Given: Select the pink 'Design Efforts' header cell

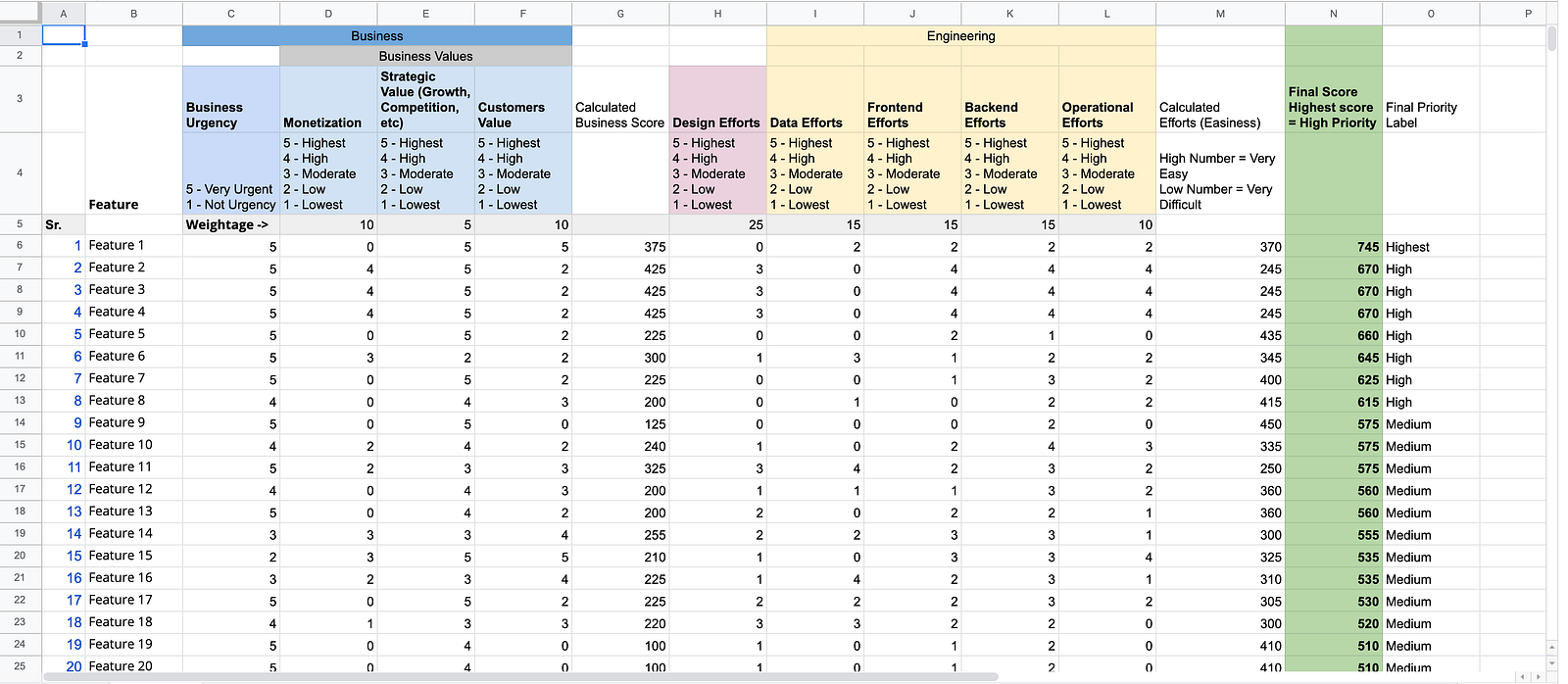Looking at the screenshot, I should tap(717, 99).
